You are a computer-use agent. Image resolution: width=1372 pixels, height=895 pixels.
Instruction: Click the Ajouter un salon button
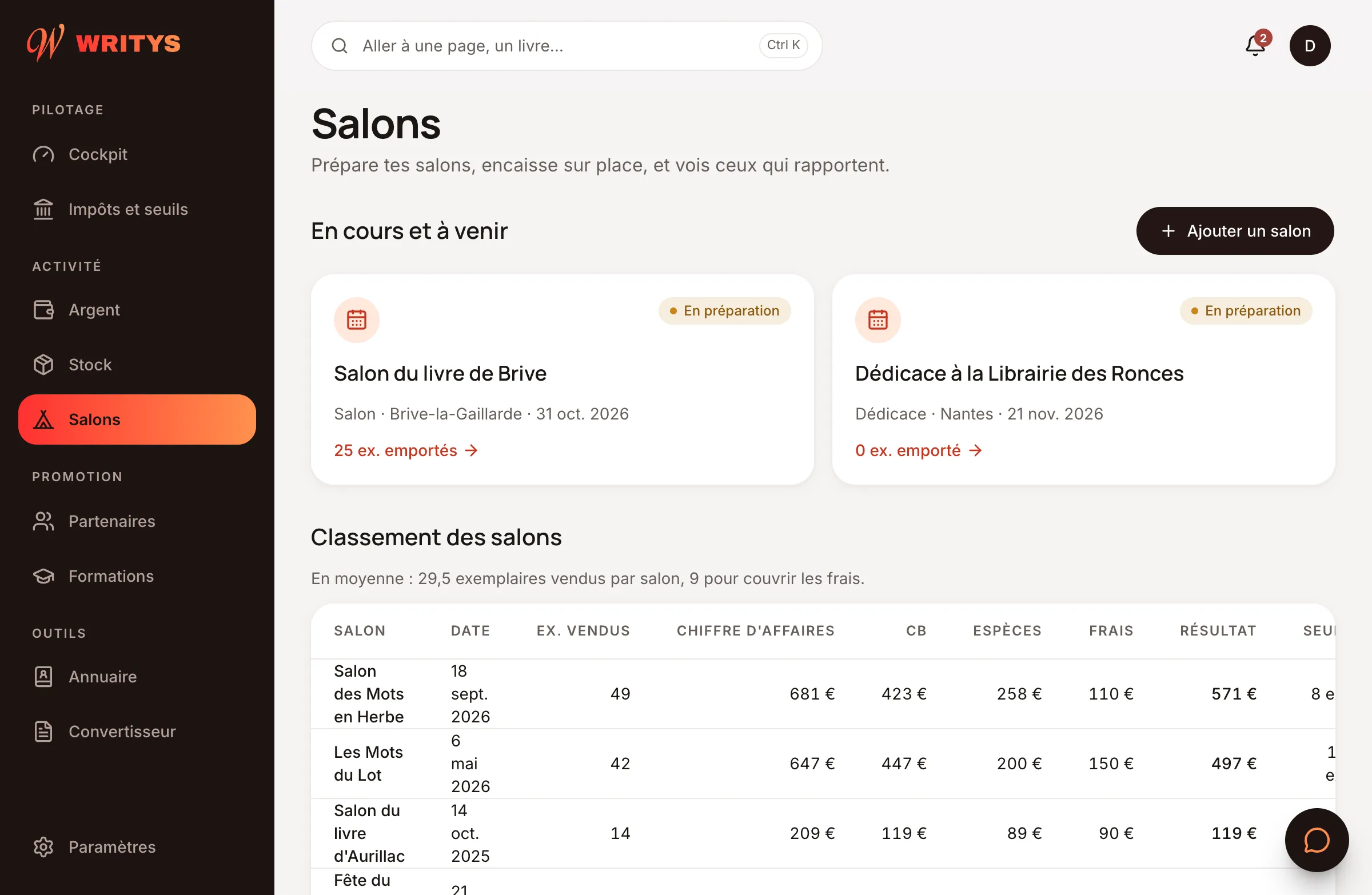pos(1235,231)
